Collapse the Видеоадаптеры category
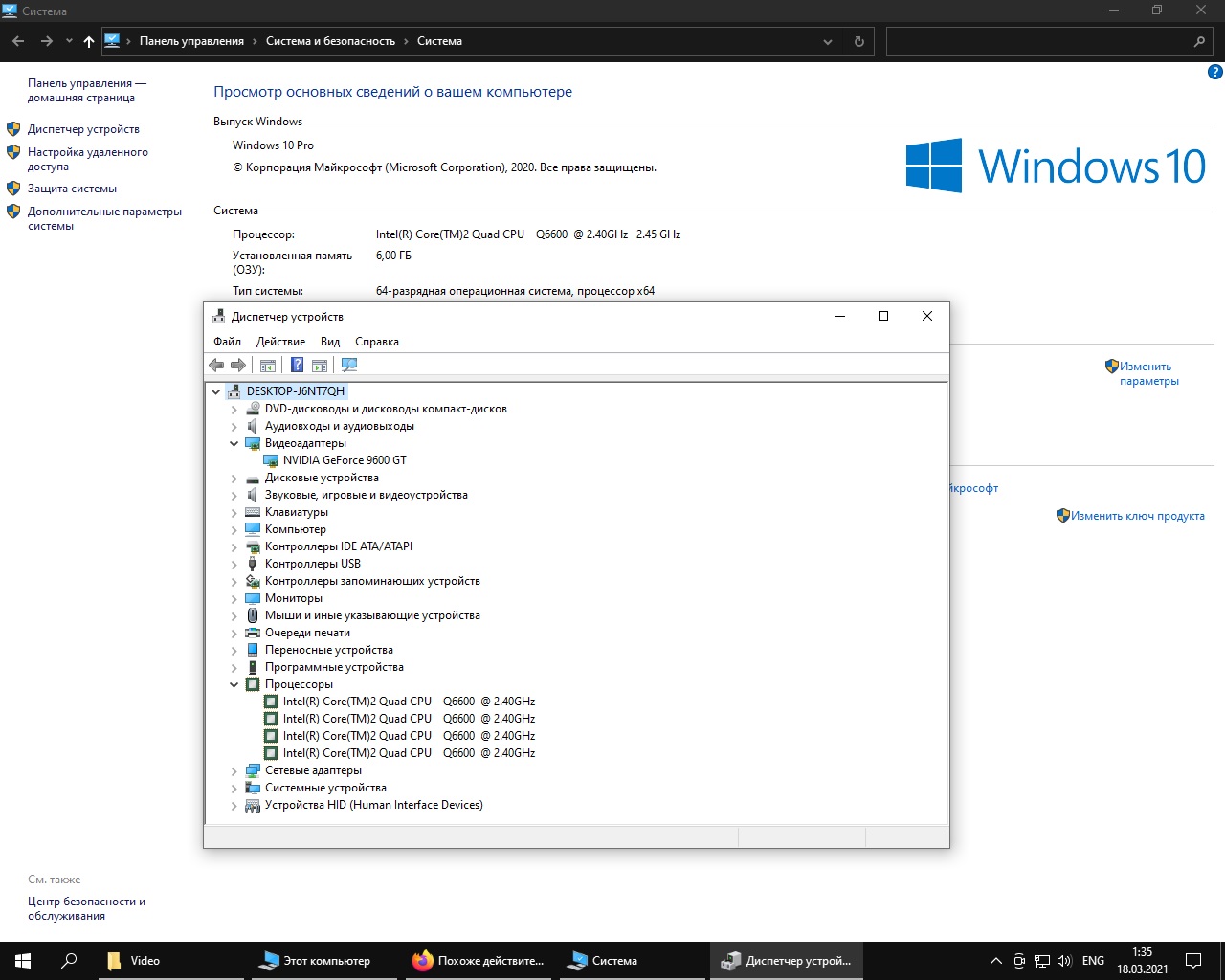Image resolution: width=1225 pixels, height=980 pixels. (x=234, y=443)
